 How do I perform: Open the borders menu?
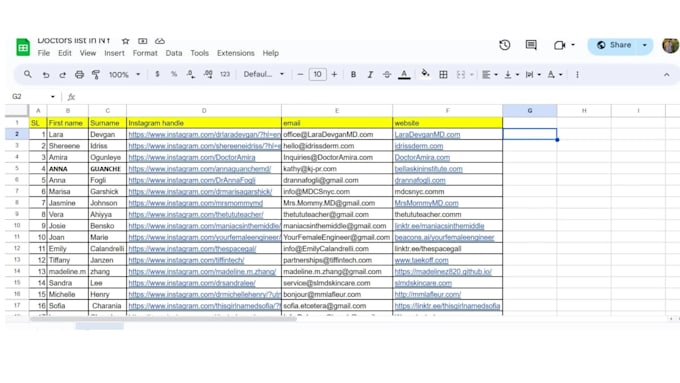(x=443, y=75)
